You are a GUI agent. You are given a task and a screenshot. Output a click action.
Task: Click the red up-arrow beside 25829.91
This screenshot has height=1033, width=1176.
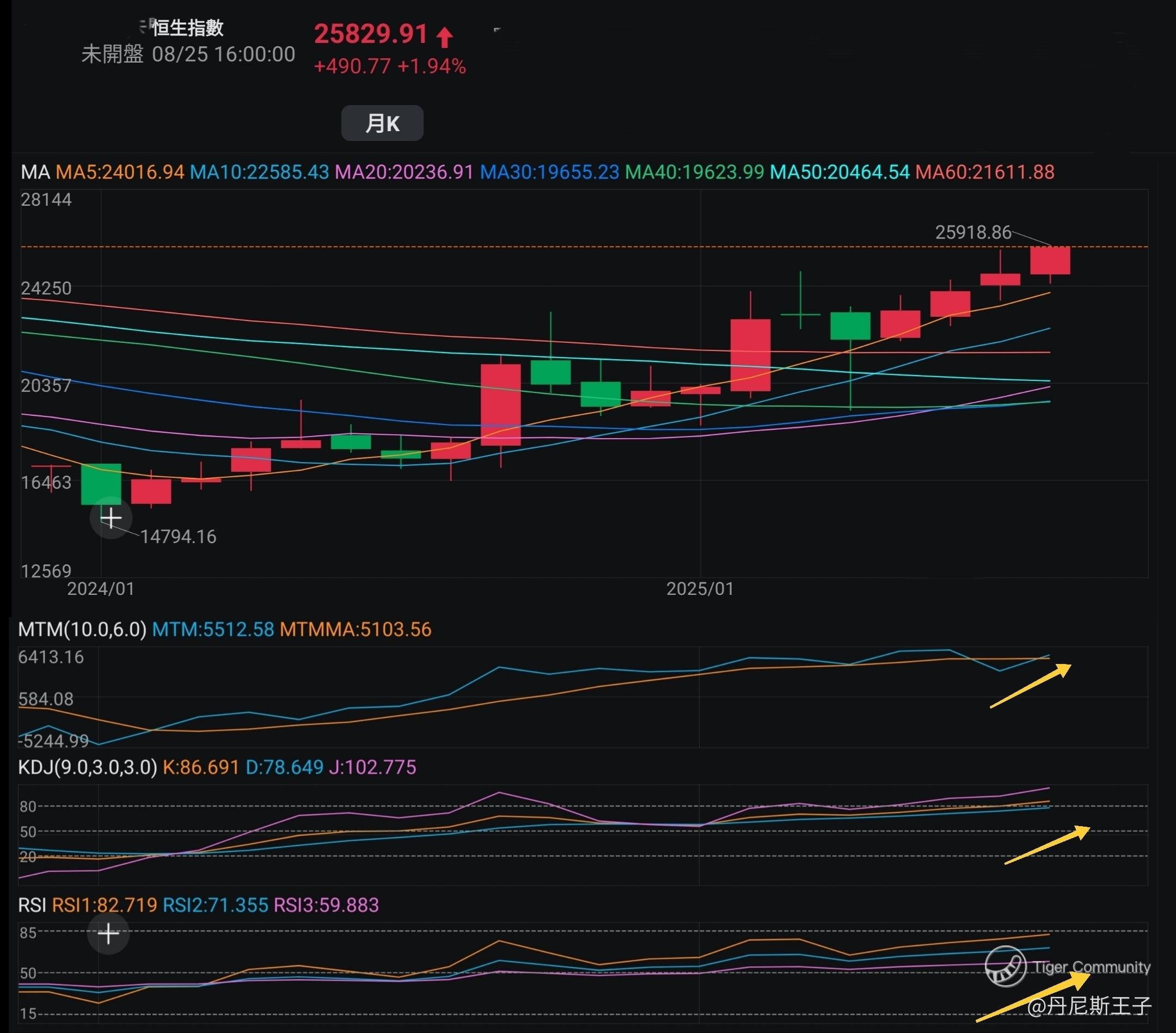(444, 37)
